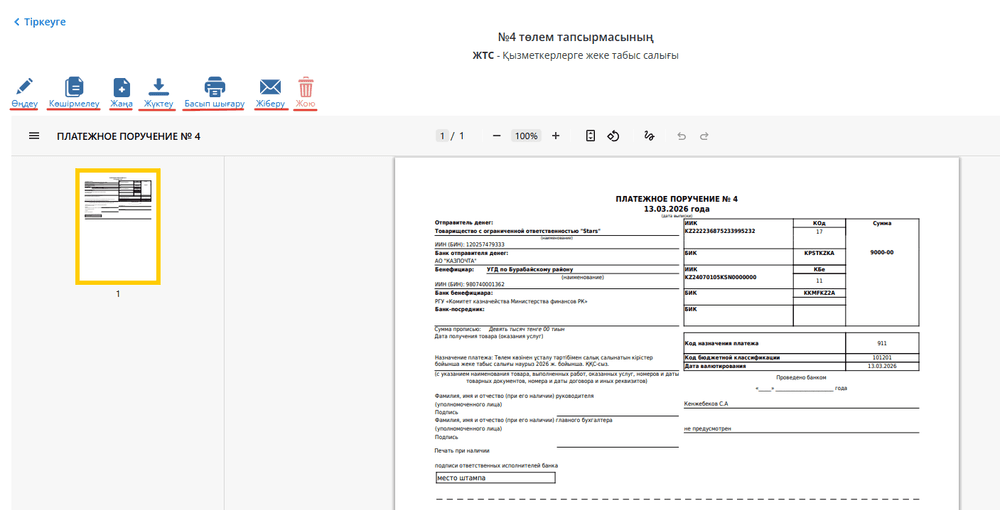Zoom out with the minus button
This screenshot has width=1000, height=510.
pos(496,136)
